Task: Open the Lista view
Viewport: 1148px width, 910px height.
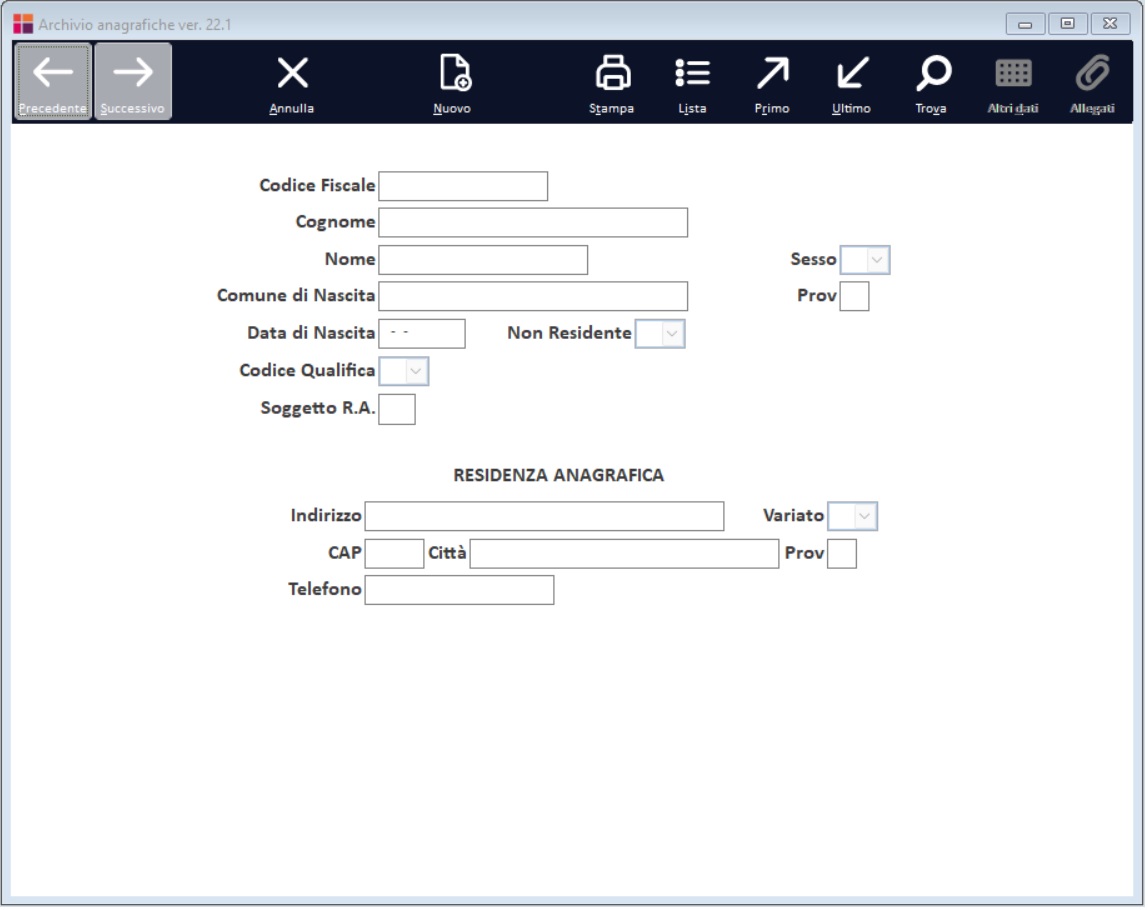Action: tap(693, 84)
